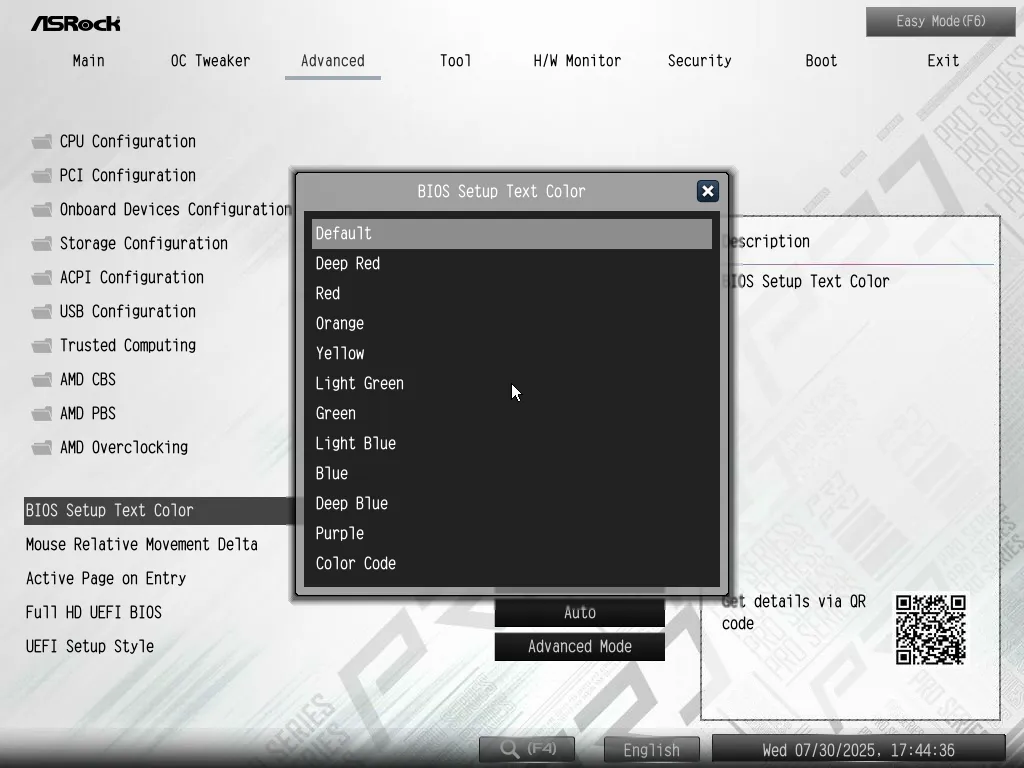This screenshot has width=1024, height=768.
Task: Click the Storage Configuration folder icon
Action: [x=42, y=244]
